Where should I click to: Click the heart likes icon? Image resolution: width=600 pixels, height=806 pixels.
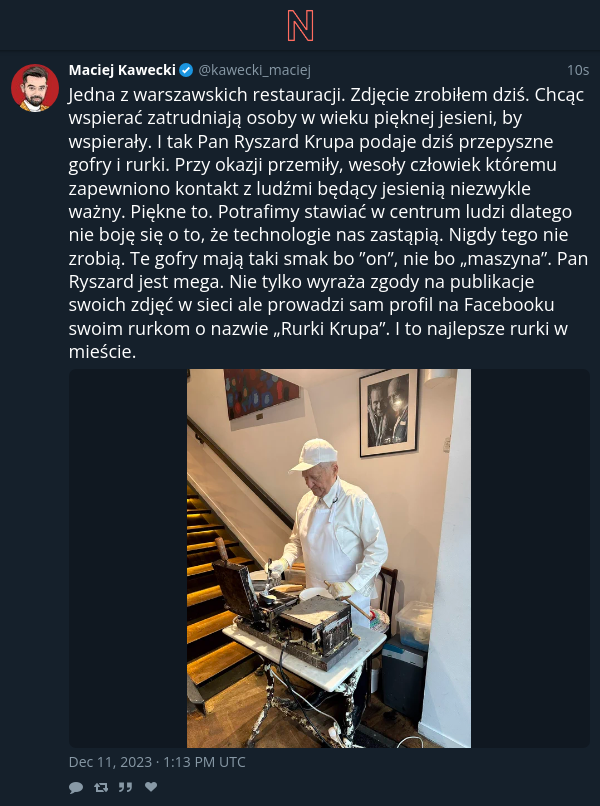click(151, 786)
